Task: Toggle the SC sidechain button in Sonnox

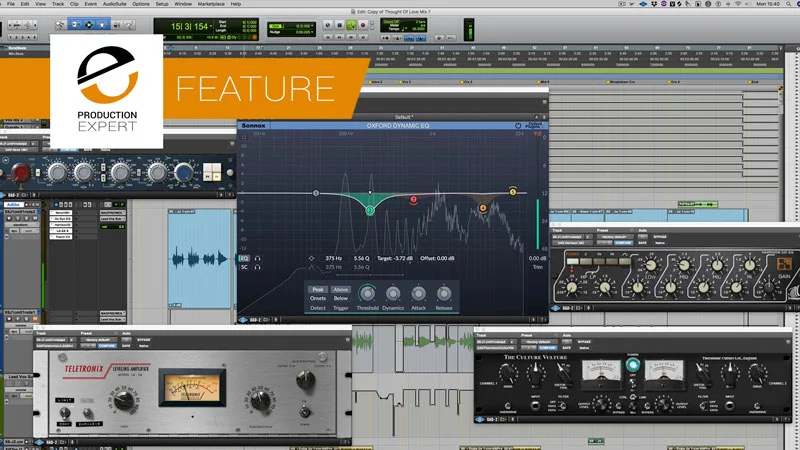Action: point(244,267)
